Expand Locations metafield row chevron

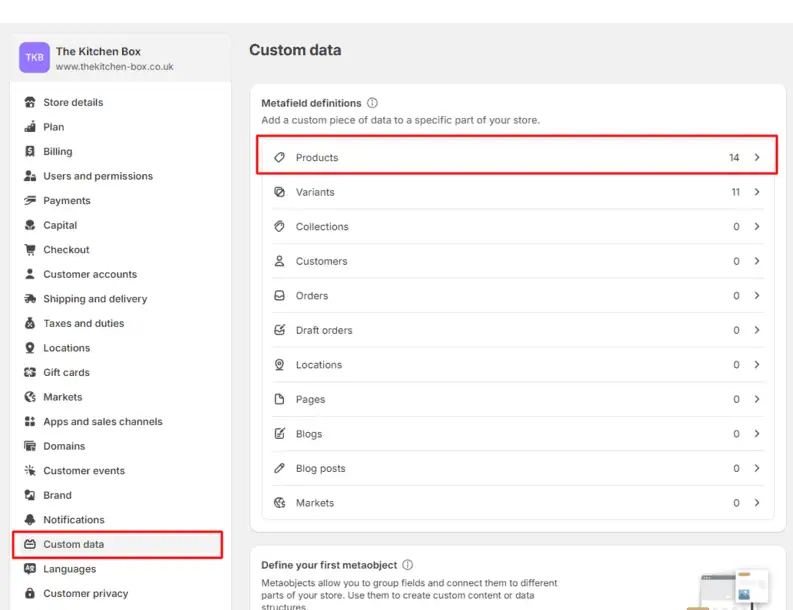tap(757, 364)
